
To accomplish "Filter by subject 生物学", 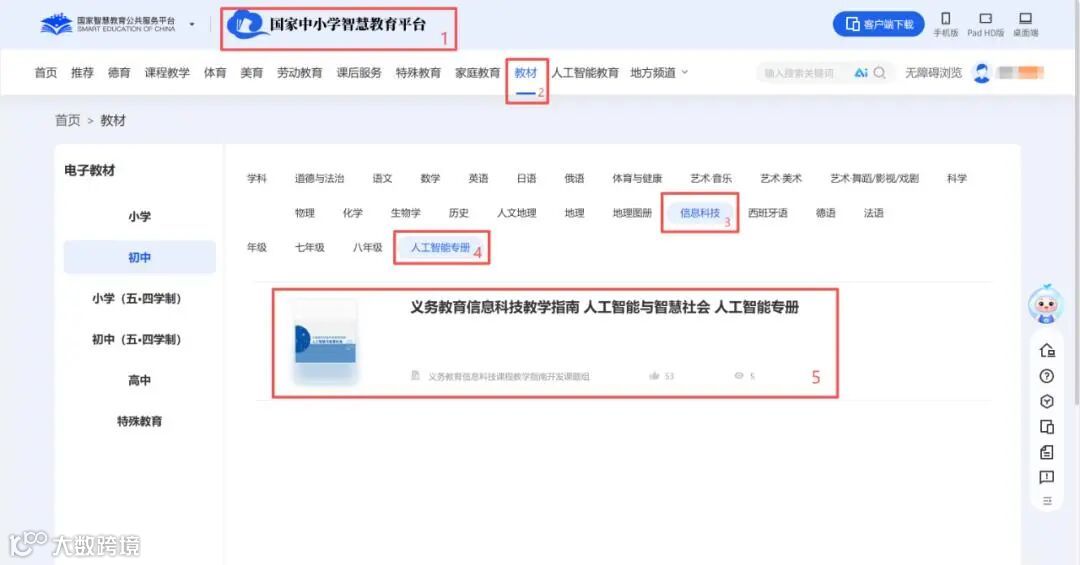I will (x=406, y=213).
